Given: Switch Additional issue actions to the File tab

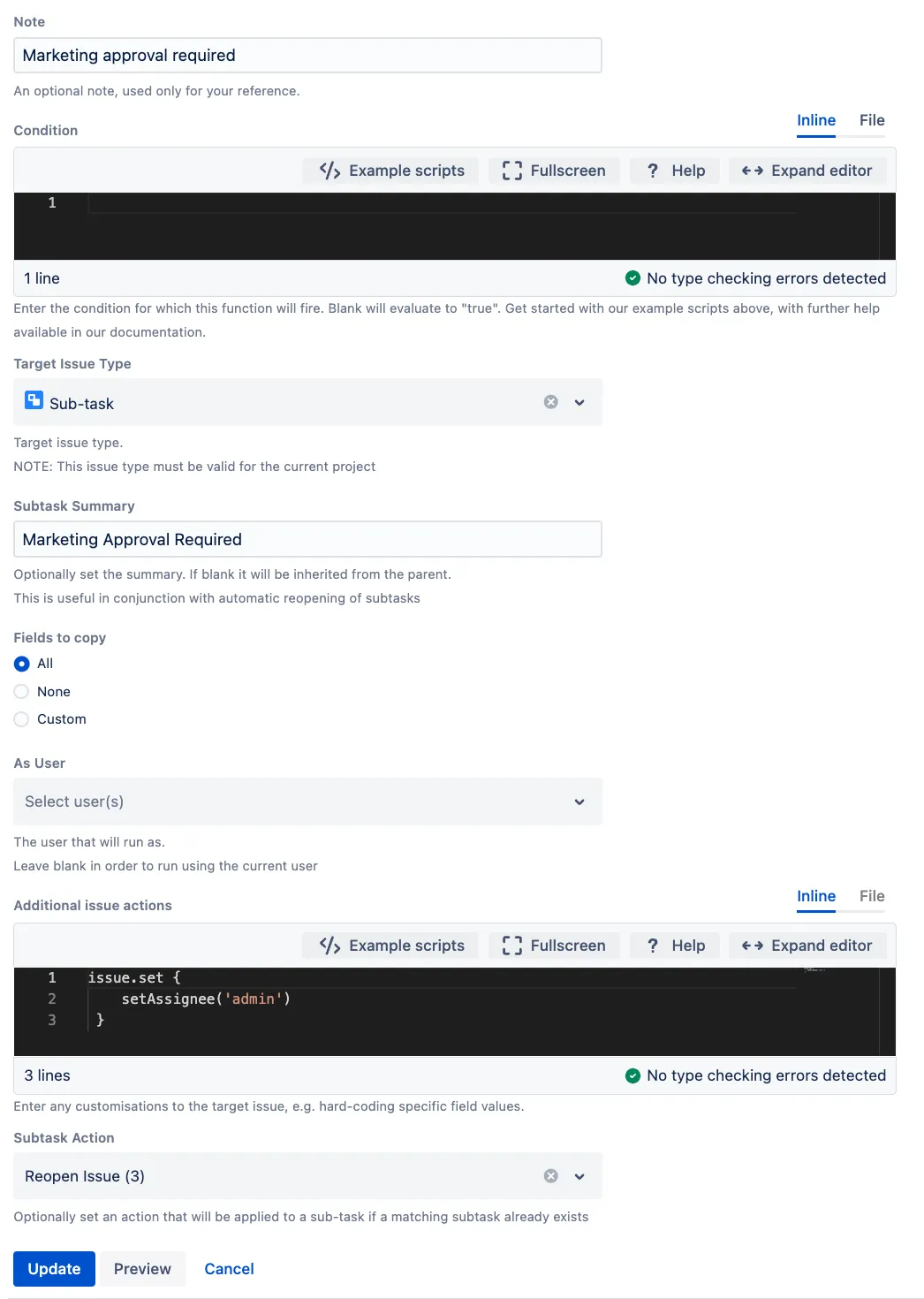Looking at the screenshot, I should (872, 896).
